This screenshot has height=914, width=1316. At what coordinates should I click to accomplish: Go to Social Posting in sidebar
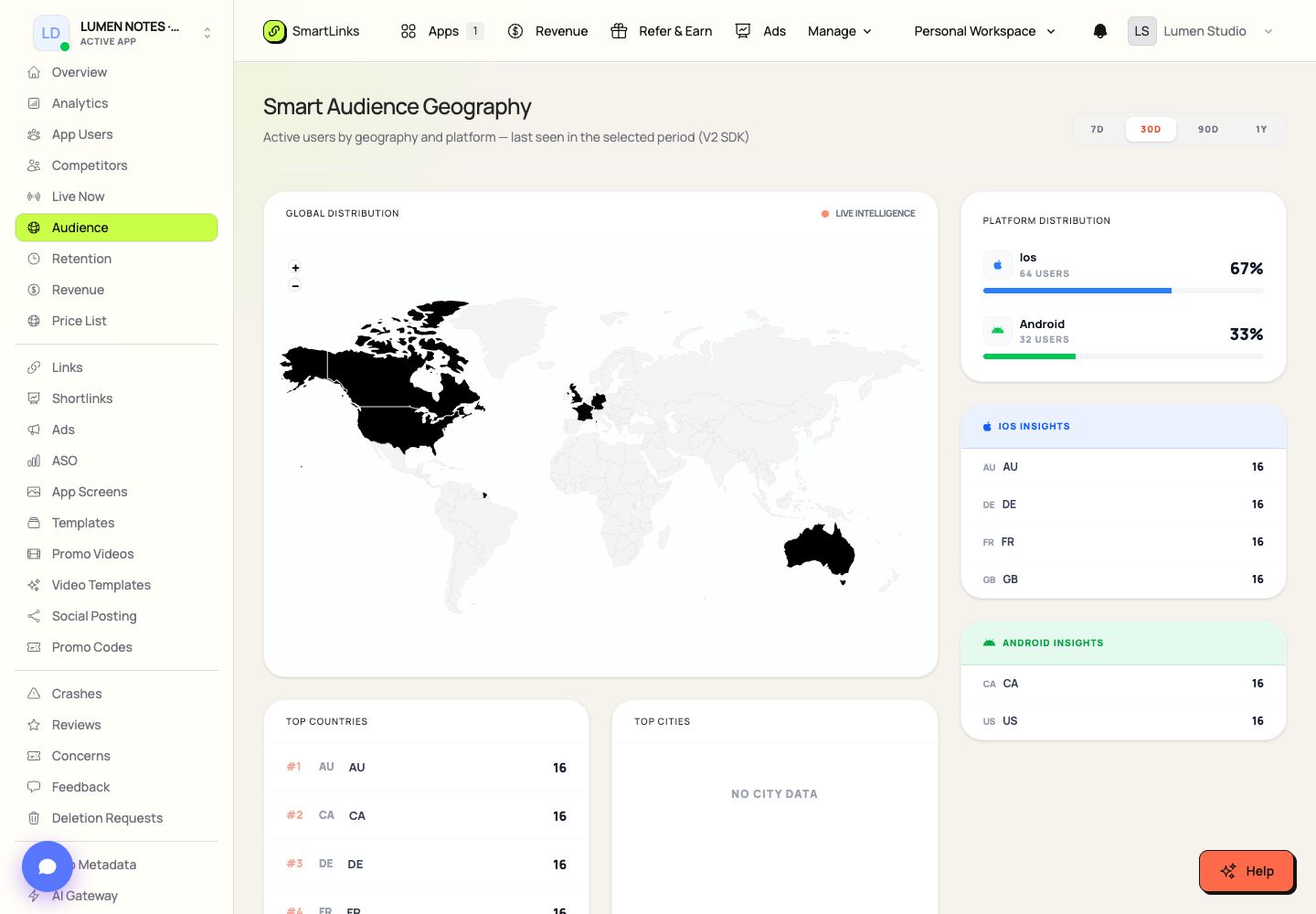[116, 616]
